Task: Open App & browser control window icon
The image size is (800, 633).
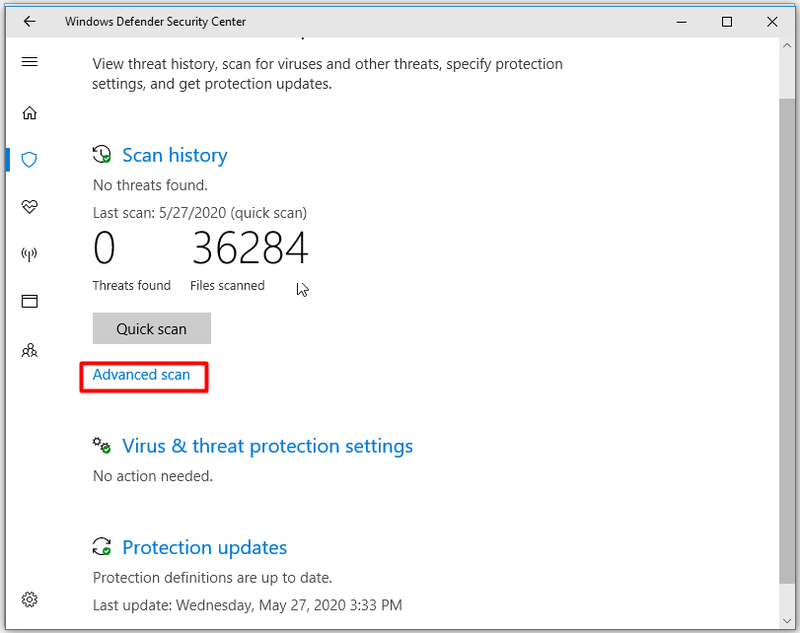Action: click(x=30, y=301)
